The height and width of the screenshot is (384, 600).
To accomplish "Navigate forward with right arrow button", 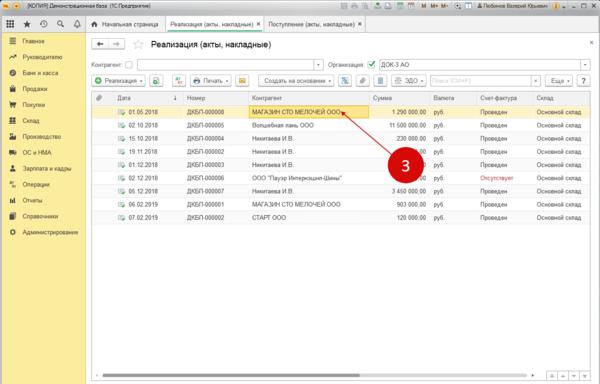I will click(x=116, y=44).
